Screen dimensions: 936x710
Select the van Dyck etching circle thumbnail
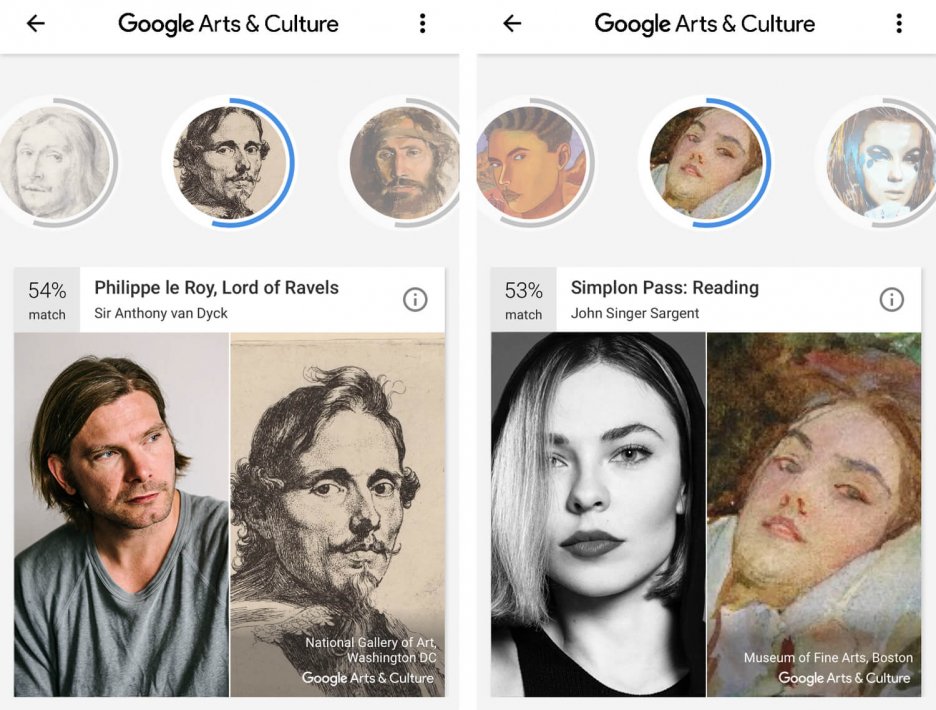[229, 162]
